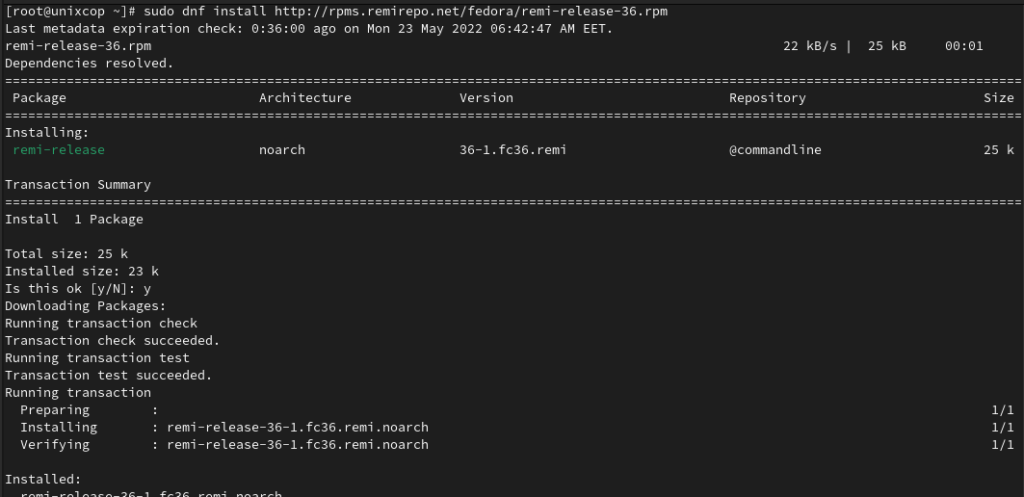
Task: Click the Verifying remi-release line
Action: click(224, 445)
